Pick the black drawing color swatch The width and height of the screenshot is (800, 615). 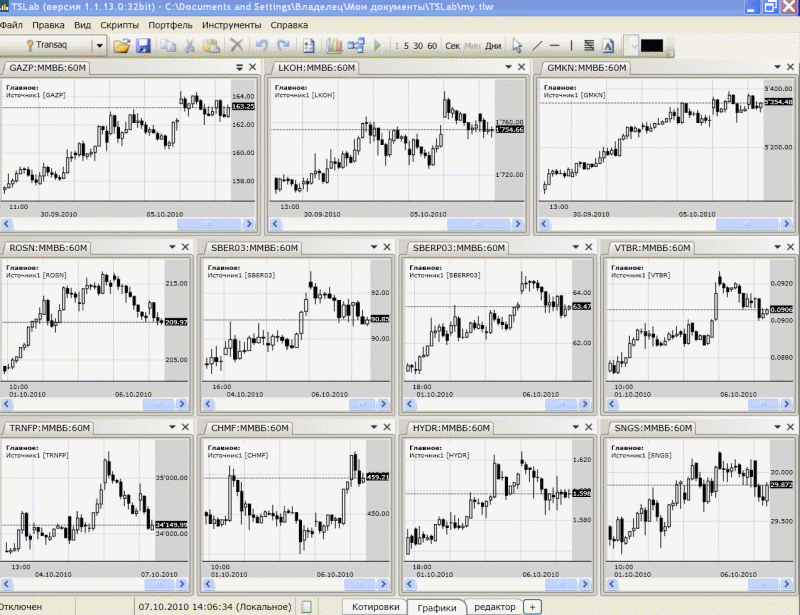[x=652, y=46]
